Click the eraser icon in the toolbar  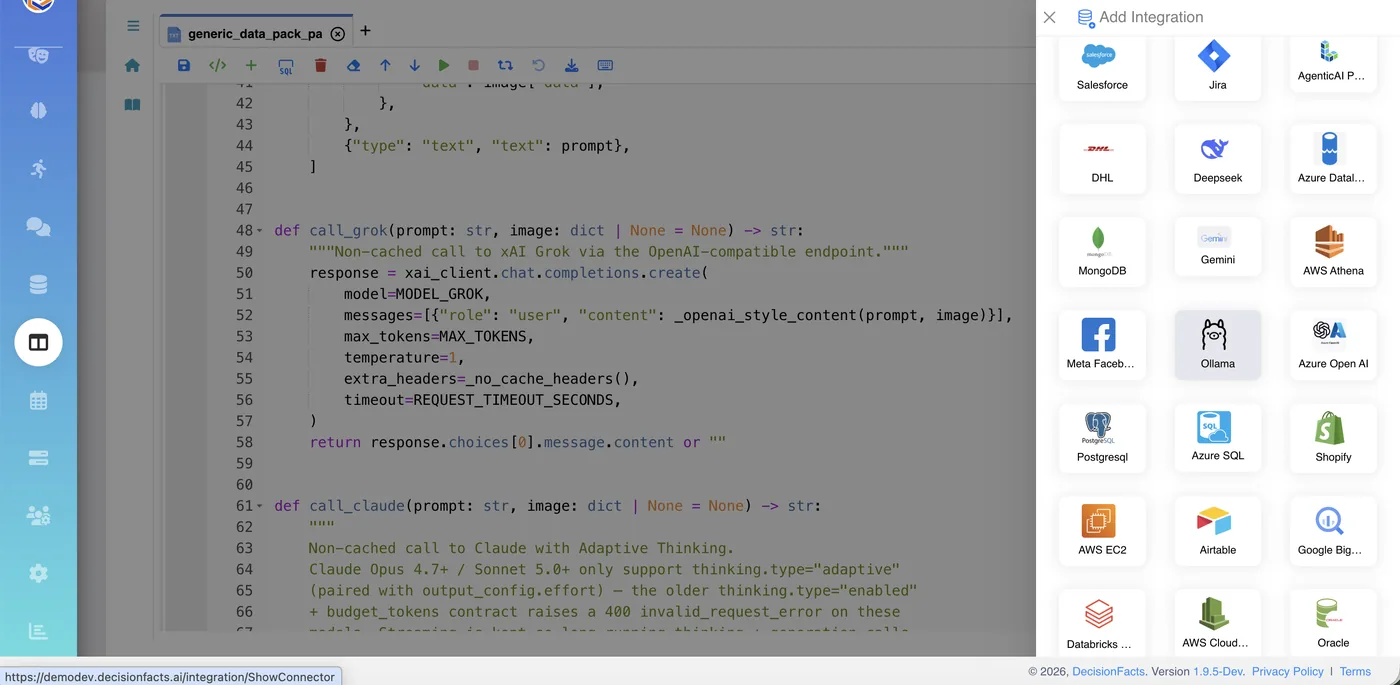(x=352, y=65)
